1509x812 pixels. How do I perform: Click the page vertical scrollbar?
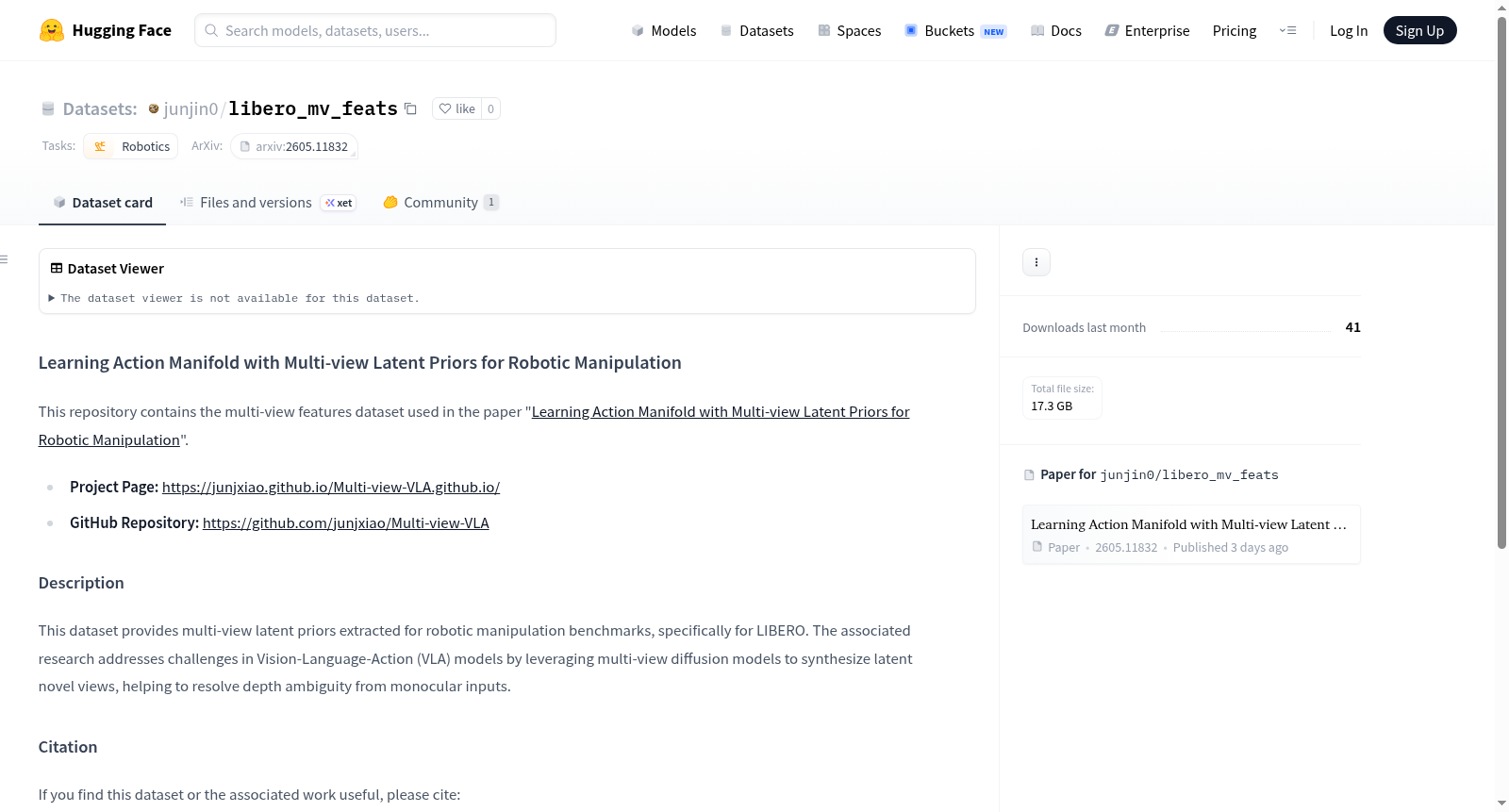point(1501,283)
